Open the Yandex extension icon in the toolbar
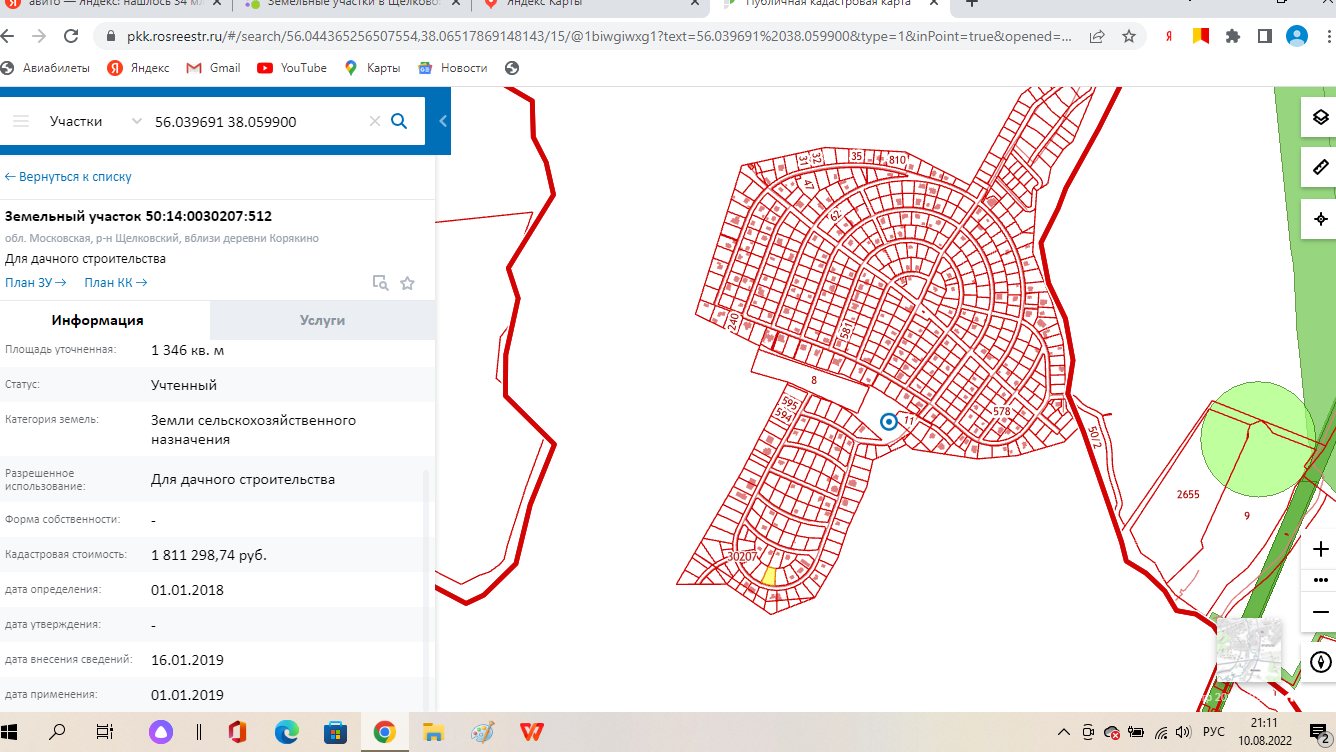Screen dimensions: 1336x752 1168,36
